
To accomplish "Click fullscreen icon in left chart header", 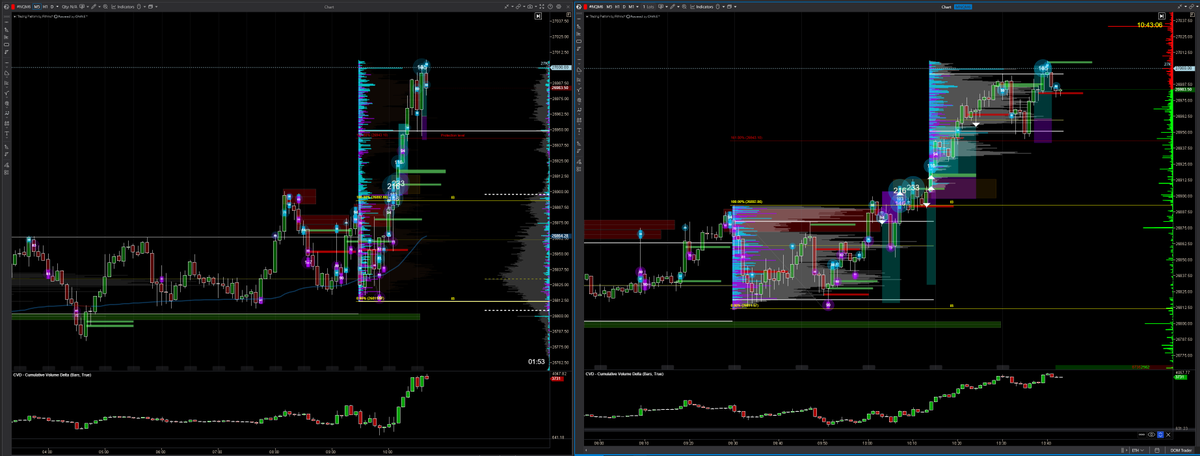I will 541,7.
